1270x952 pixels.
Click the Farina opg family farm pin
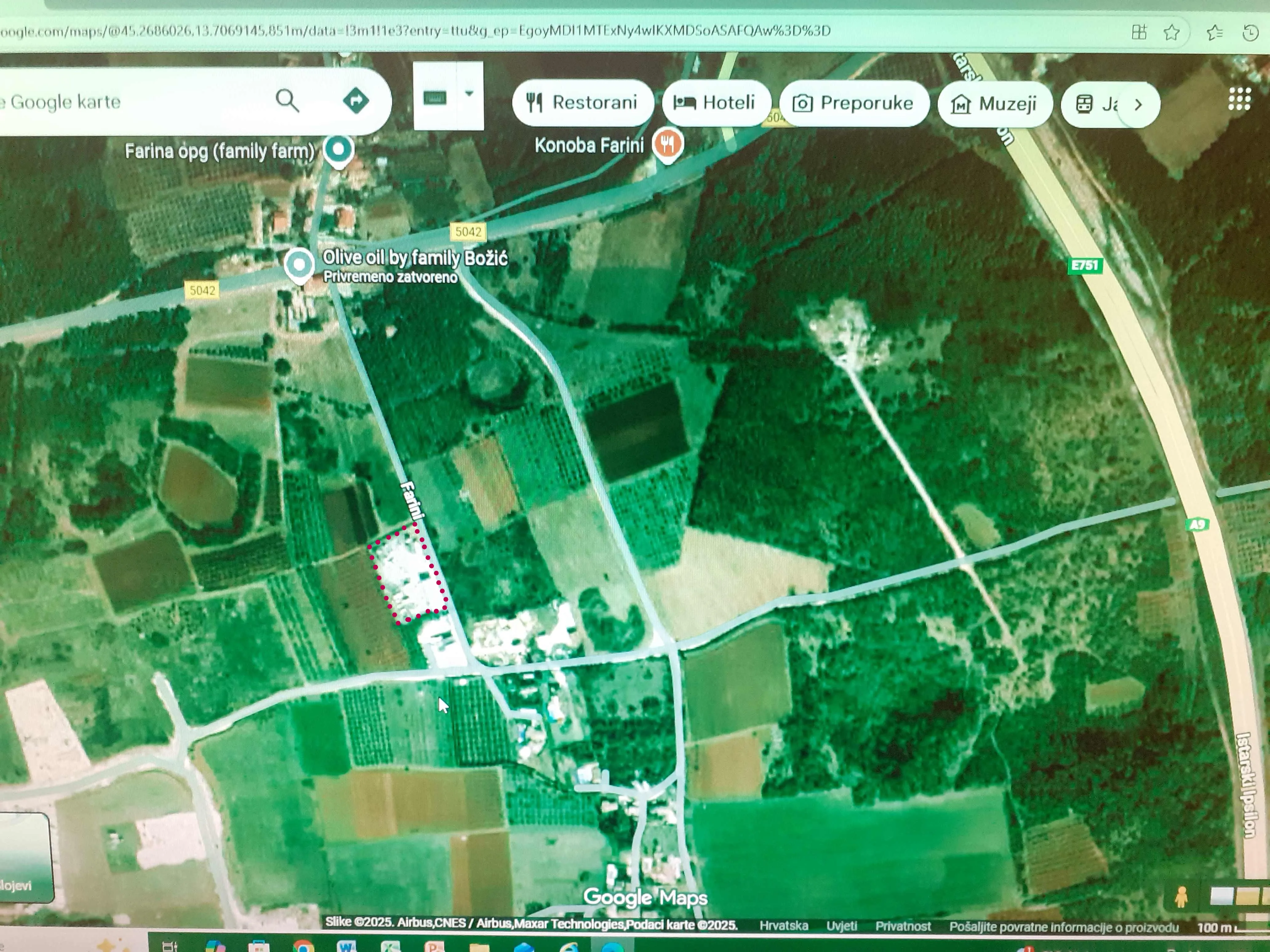(x=338, y=151)
